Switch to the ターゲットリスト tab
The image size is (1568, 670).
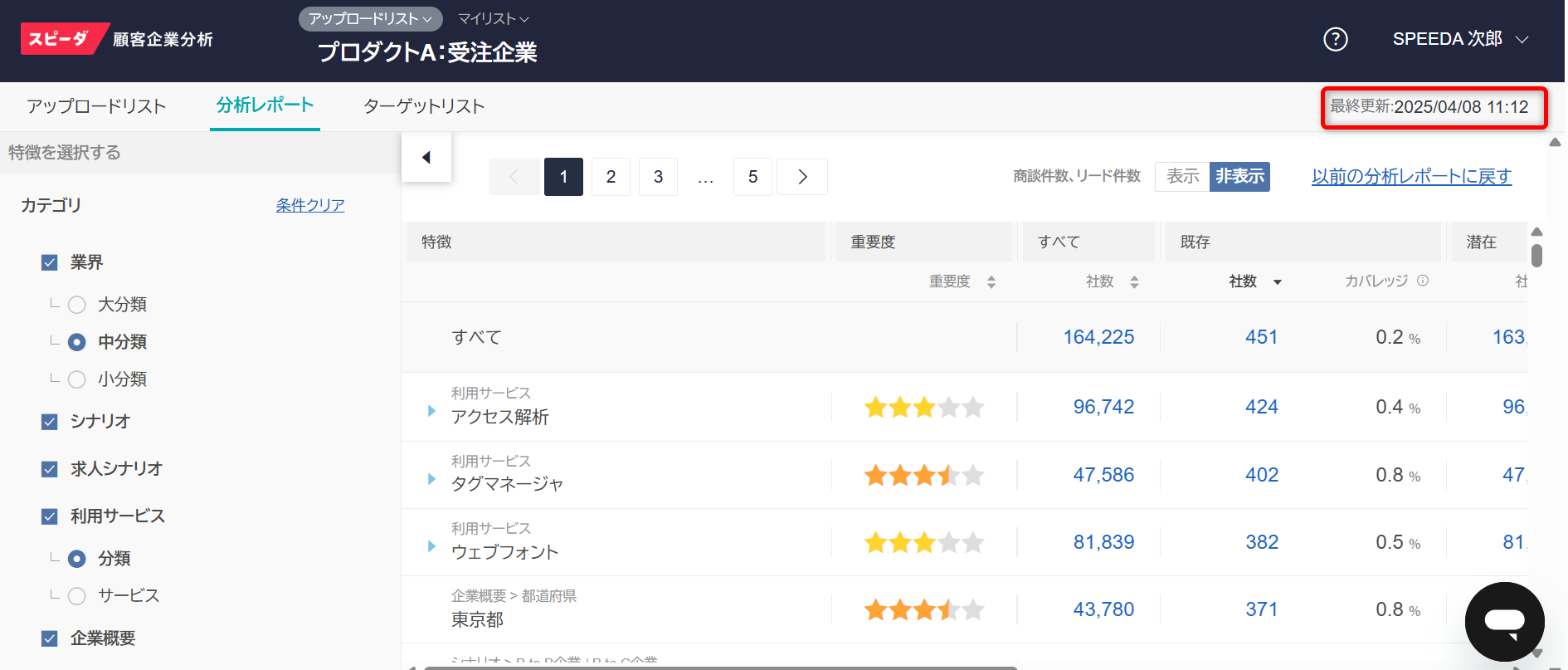tap(423, 106)
